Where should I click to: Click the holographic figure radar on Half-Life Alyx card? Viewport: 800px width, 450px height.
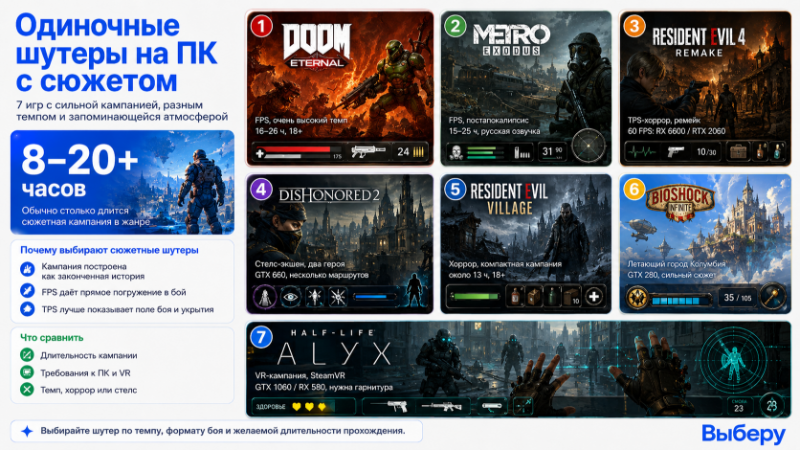point(734,359)
